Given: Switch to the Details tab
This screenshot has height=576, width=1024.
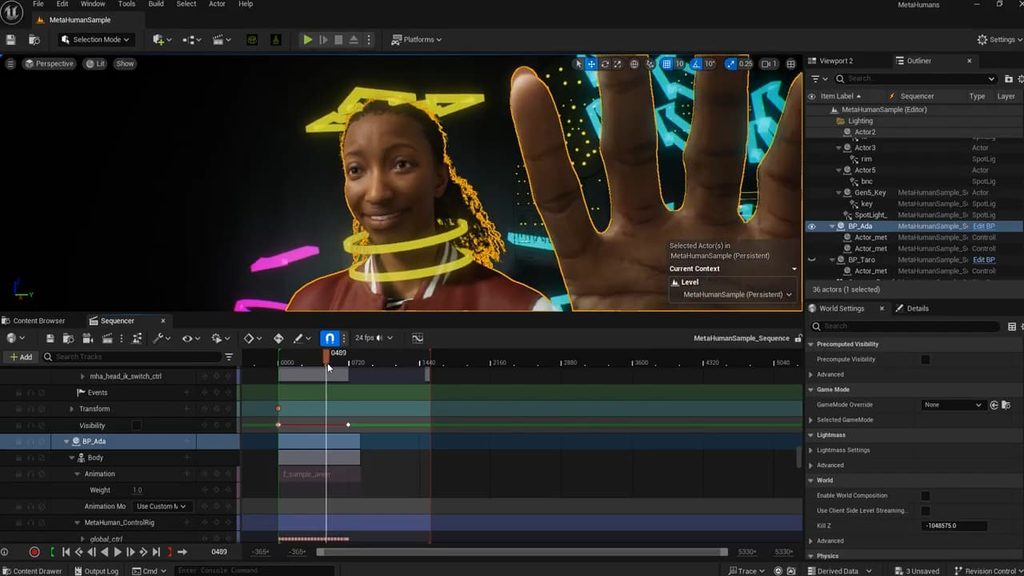Looking at the screenshot, I should click(x=912, y=308).
